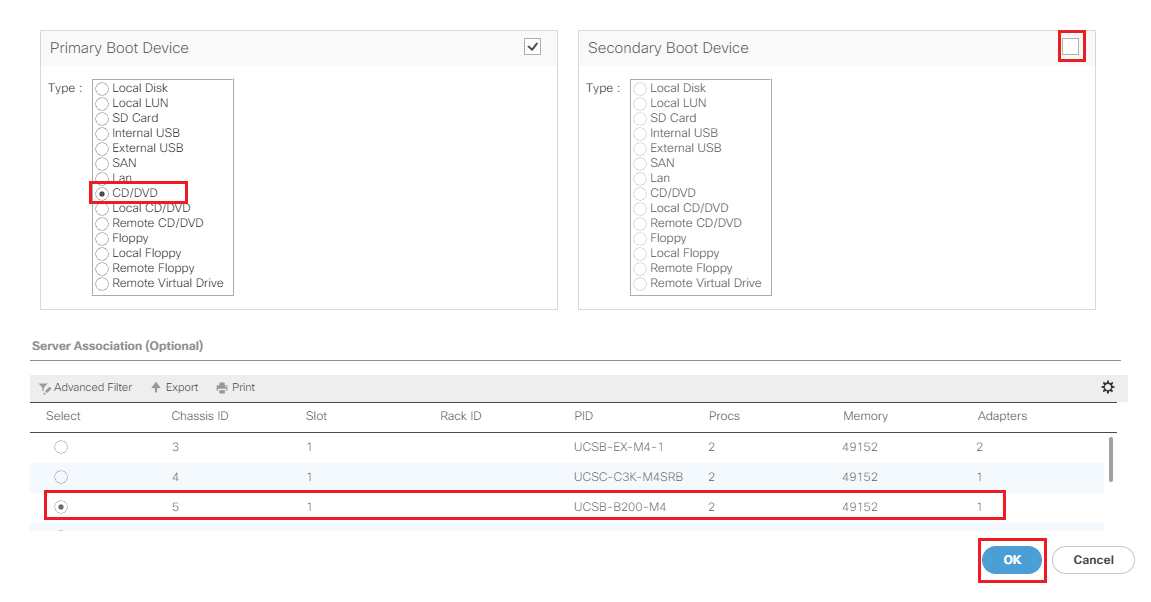The image size is (1151, 602).
Task: Choose SD Card under Secondary Boot Device
Action: point(640,119)
